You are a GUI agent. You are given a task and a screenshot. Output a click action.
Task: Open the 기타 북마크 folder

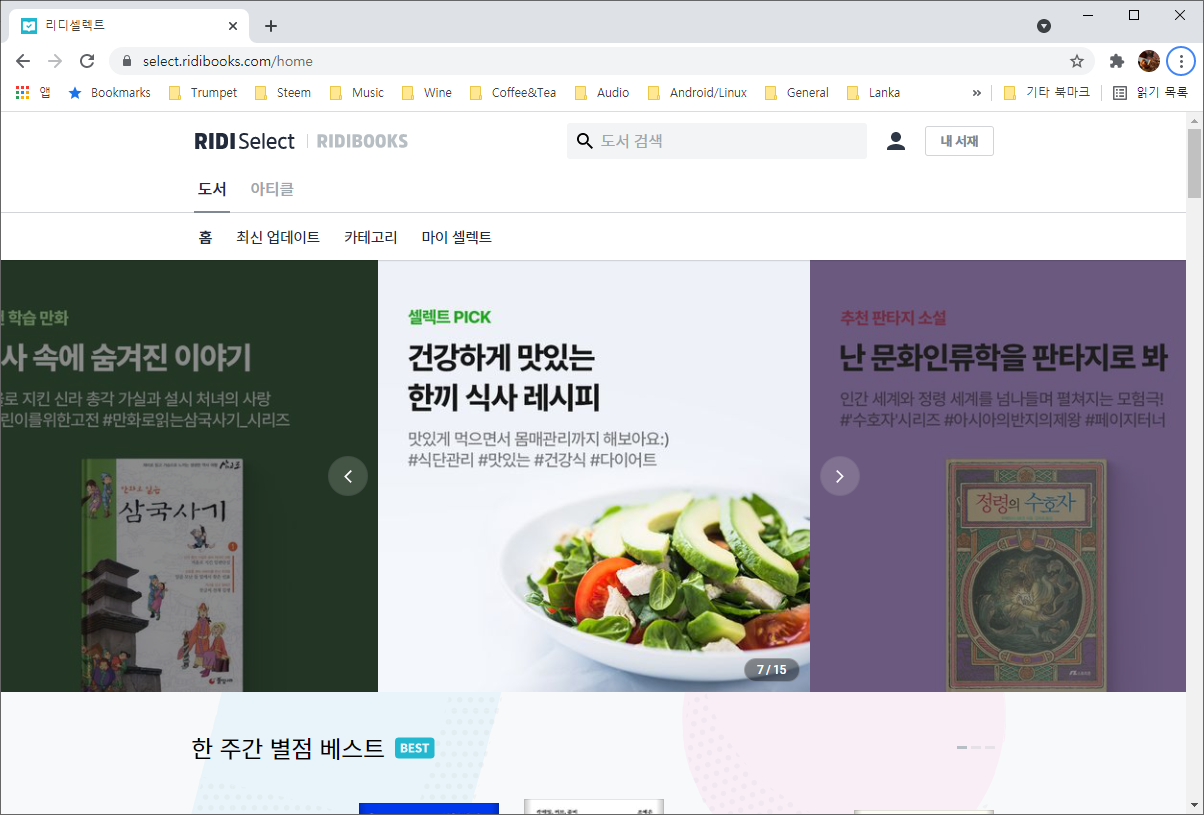click(1046, 92)
